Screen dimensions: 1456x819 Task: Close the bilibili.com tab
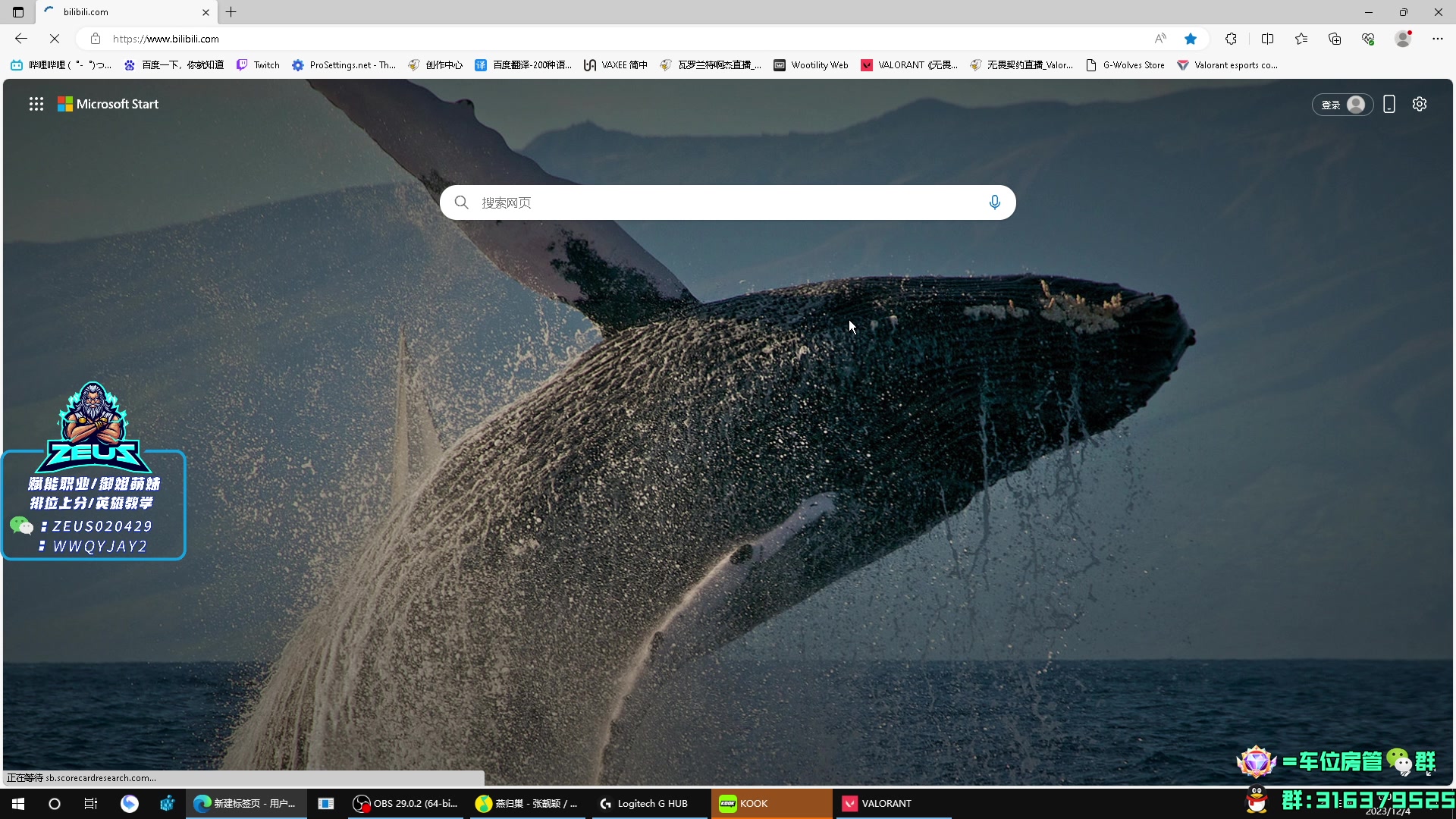click(206, 12)
